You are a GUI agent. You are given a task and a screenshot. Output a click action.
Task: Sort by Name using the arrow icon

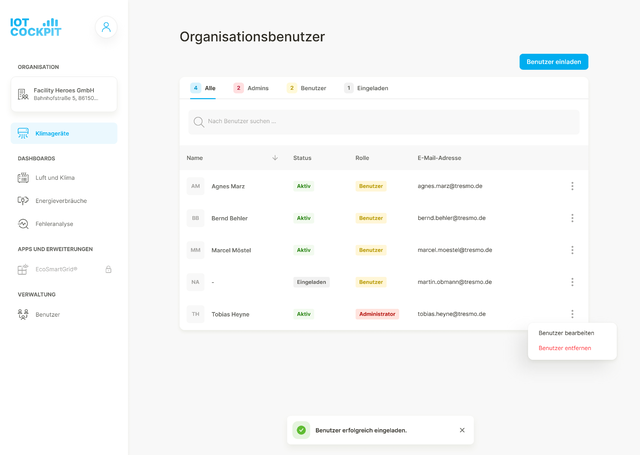click(275, 158)
